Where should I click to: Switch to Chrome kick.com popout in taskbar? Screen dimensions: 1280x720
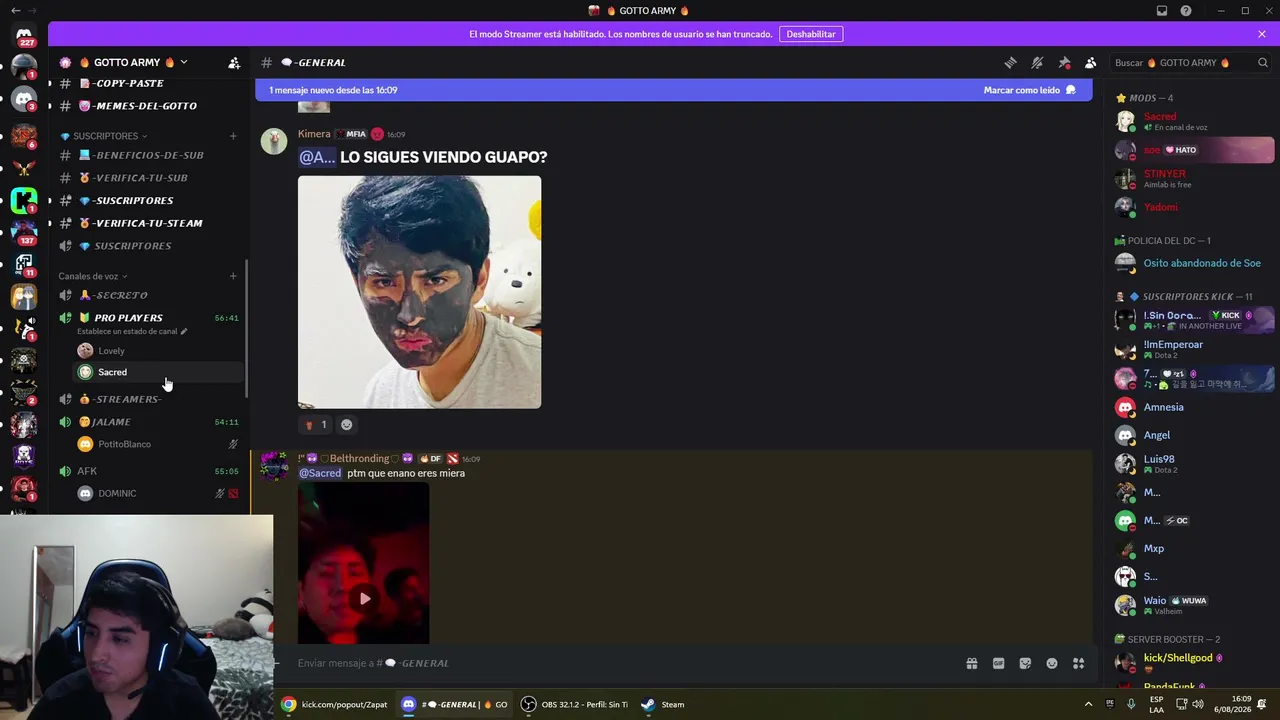click(334, 704)
